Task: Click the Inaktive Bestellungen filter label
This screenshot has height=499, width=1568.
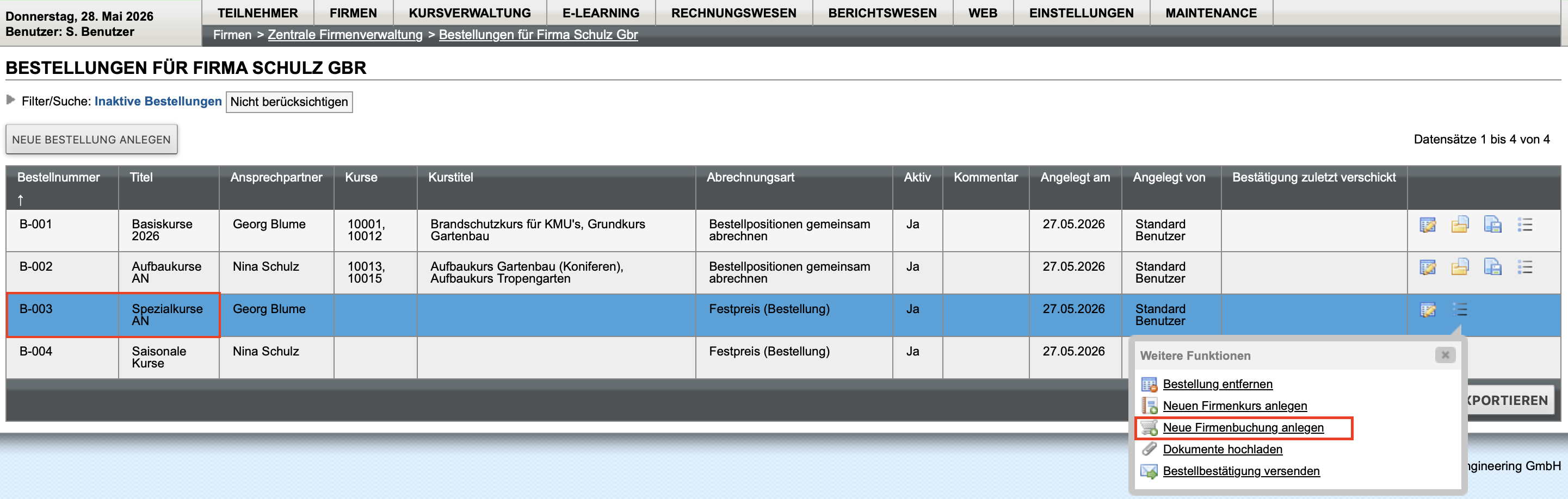Action: coord(158,102)
